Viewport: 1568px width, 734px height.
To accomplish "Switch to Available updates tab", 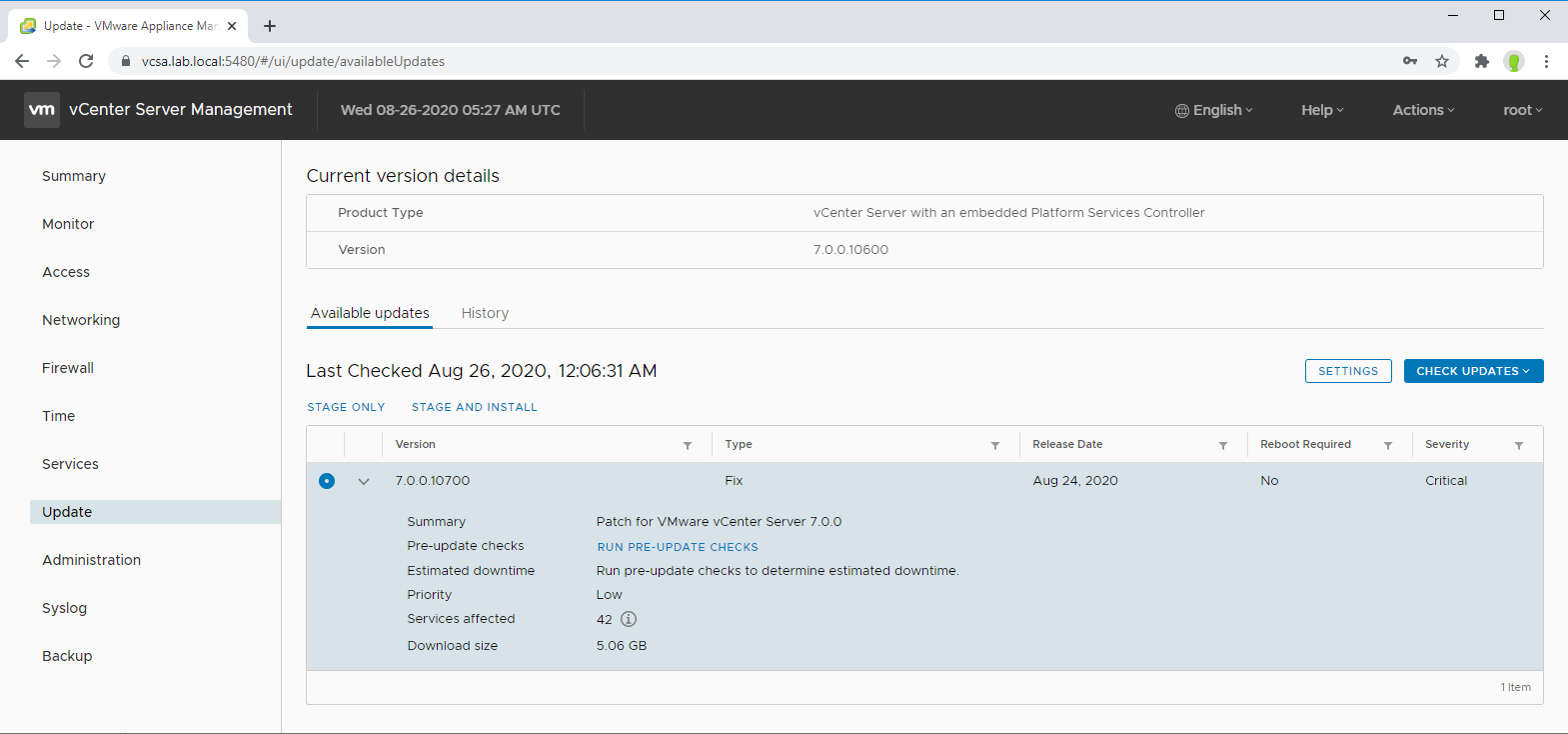I will tap(370, 313).
